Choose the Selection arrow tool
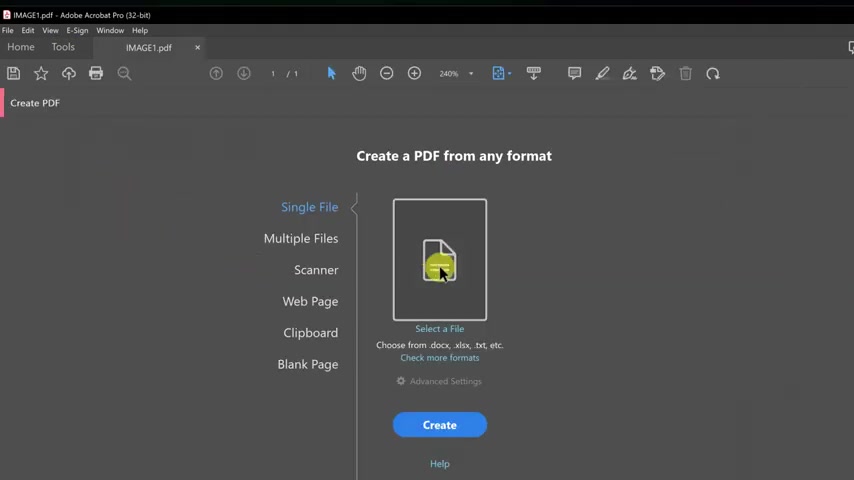The image size is (854, 480). (331, 74)
